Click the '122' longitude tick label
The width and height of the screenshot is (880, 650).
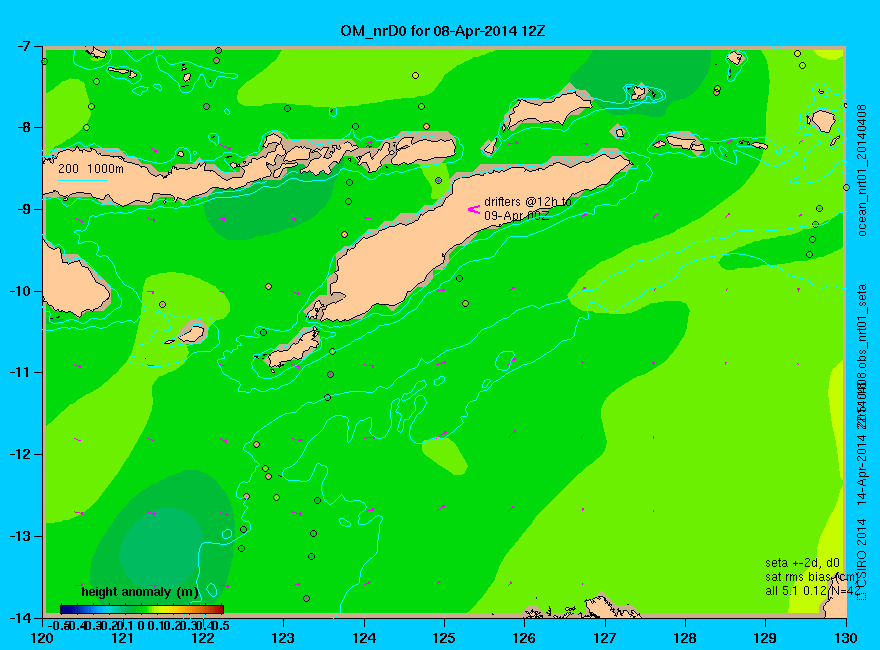click(203, 638)
